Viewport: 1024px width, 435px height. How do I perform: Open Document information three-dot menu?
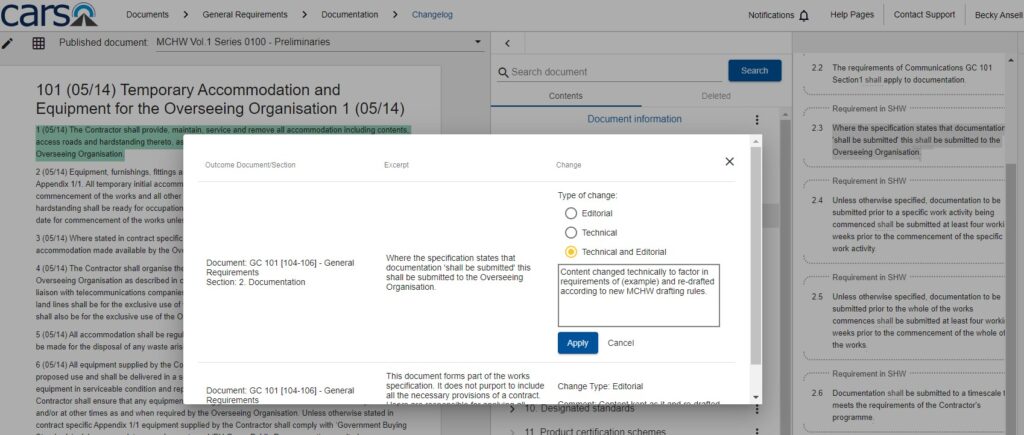(x=757, y=120)
